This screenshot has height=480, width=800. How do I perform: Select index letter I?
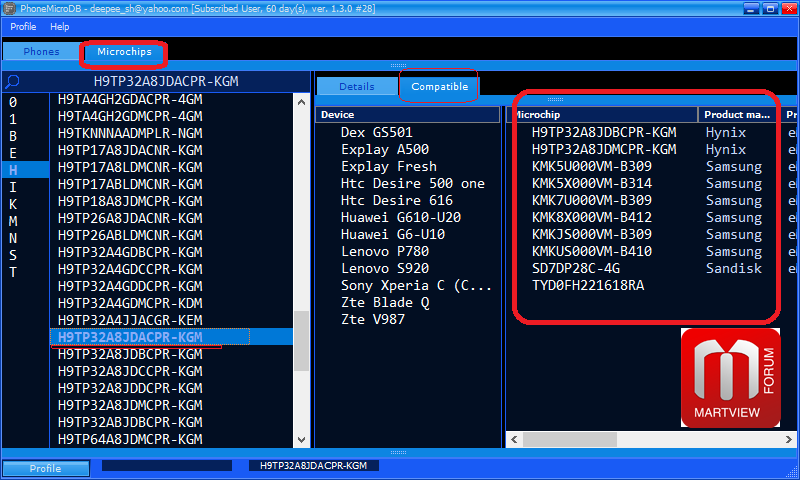[13, 187]
